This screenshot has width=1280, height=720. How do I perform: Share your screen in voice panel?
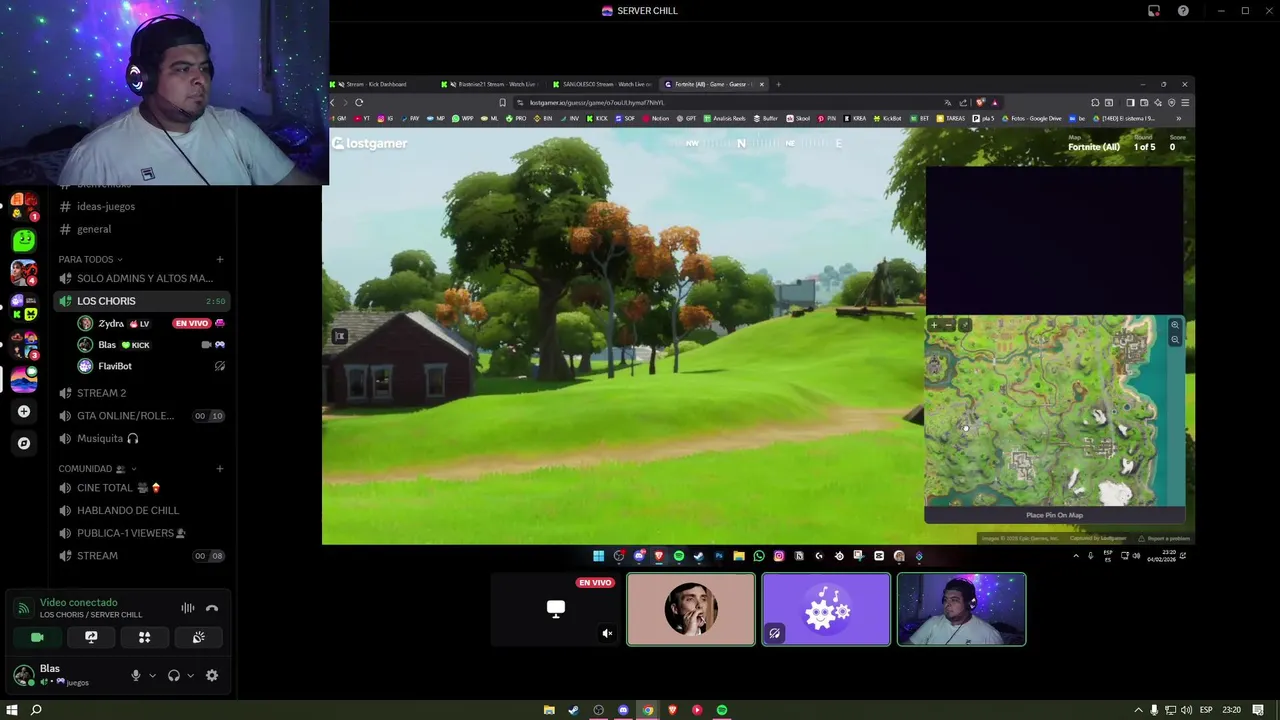91,637
